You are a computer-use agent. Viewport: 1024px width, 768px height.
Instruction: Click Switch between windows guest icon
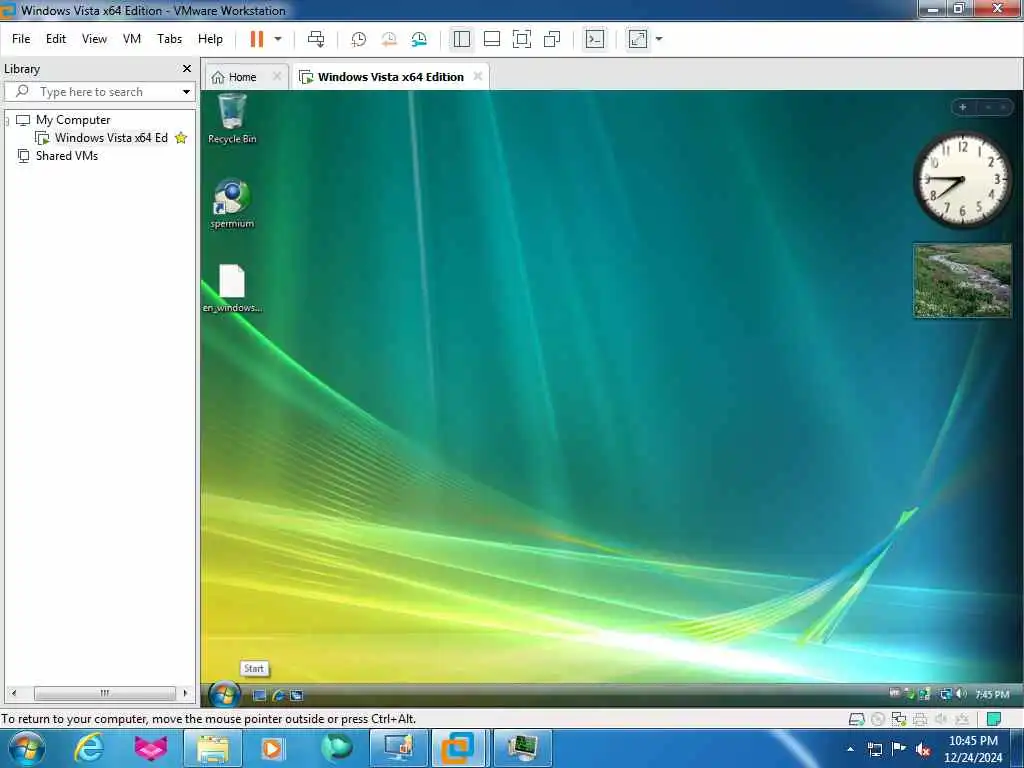296,696
